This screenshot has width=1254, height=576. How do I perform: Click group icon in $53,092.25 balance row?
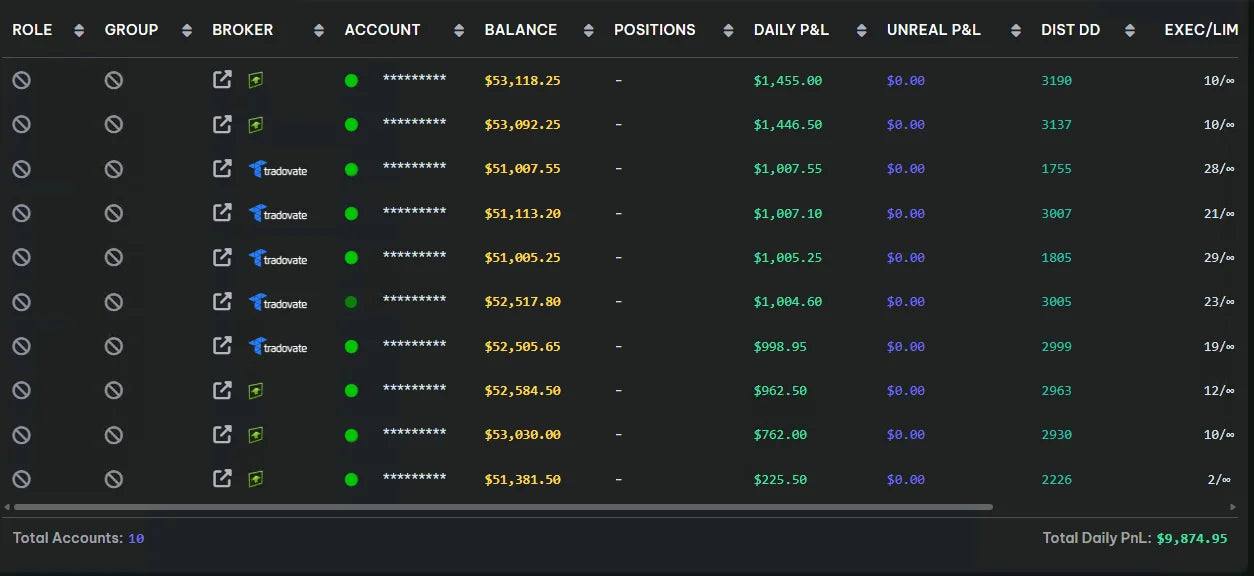pos(114,124)
